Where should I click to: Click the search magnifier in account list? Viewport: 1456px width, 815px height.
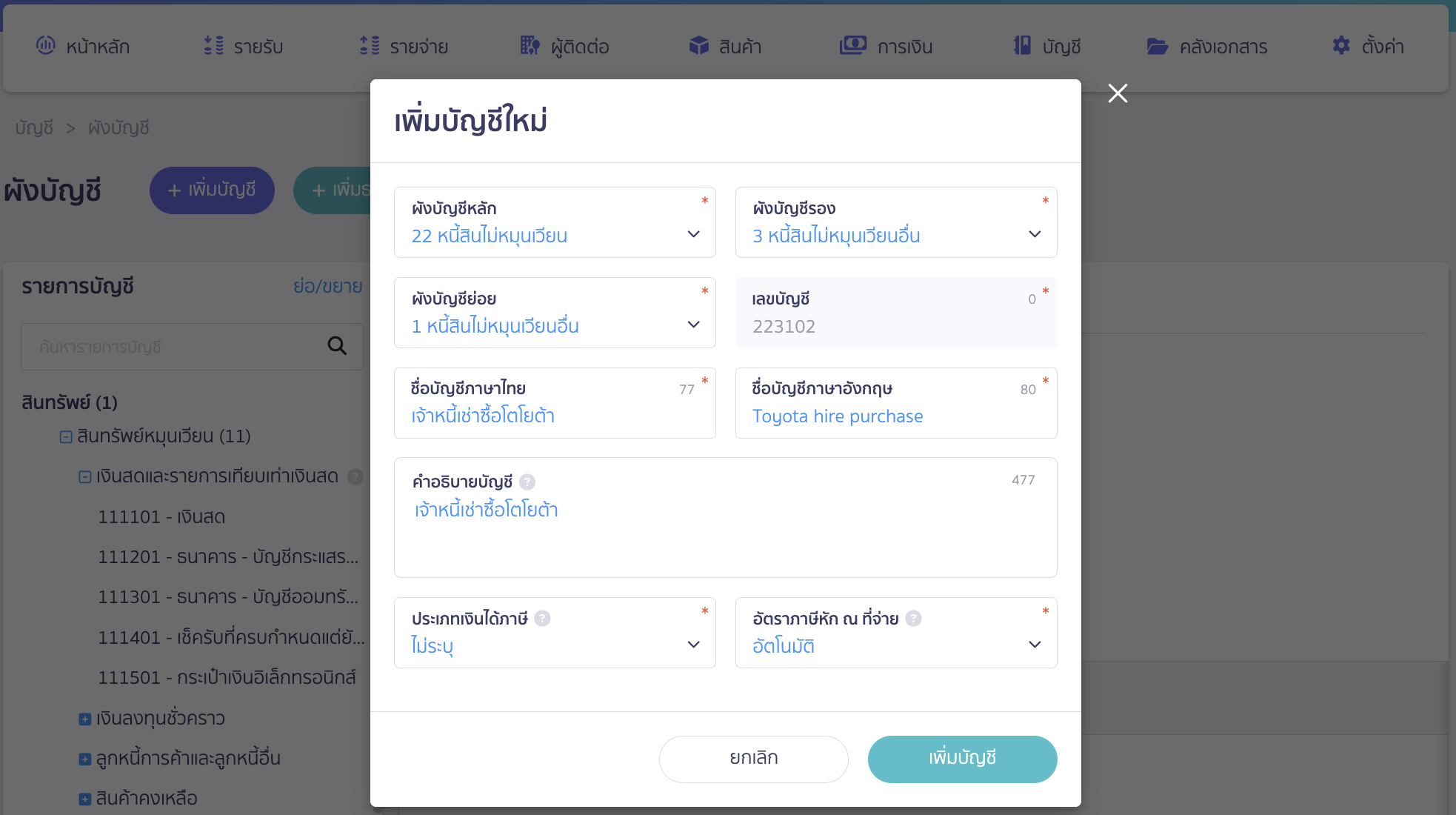337,346
